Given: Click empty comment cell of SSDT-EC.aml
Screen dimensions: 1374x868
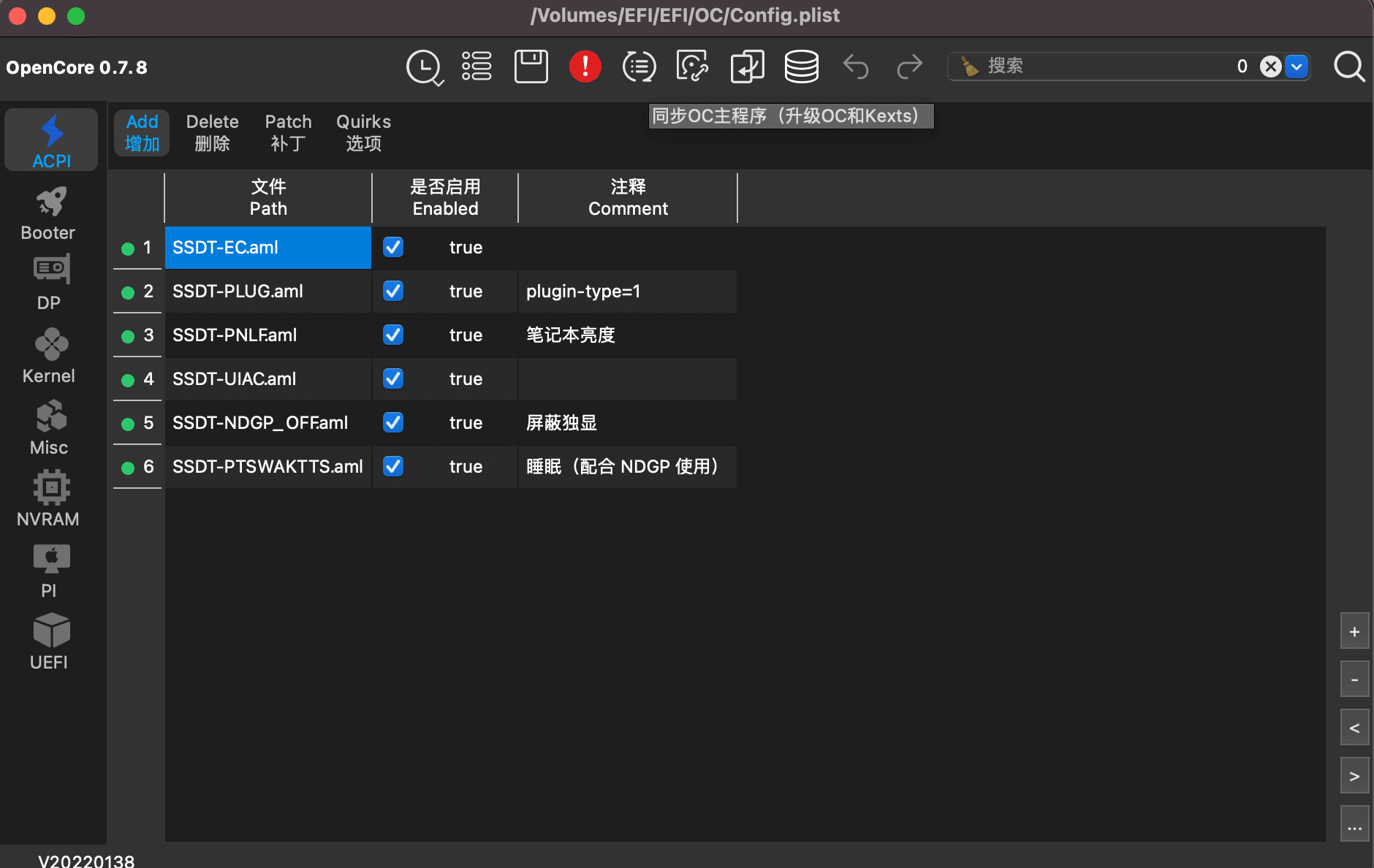Looking at the screenshot, I should (628, 247).
